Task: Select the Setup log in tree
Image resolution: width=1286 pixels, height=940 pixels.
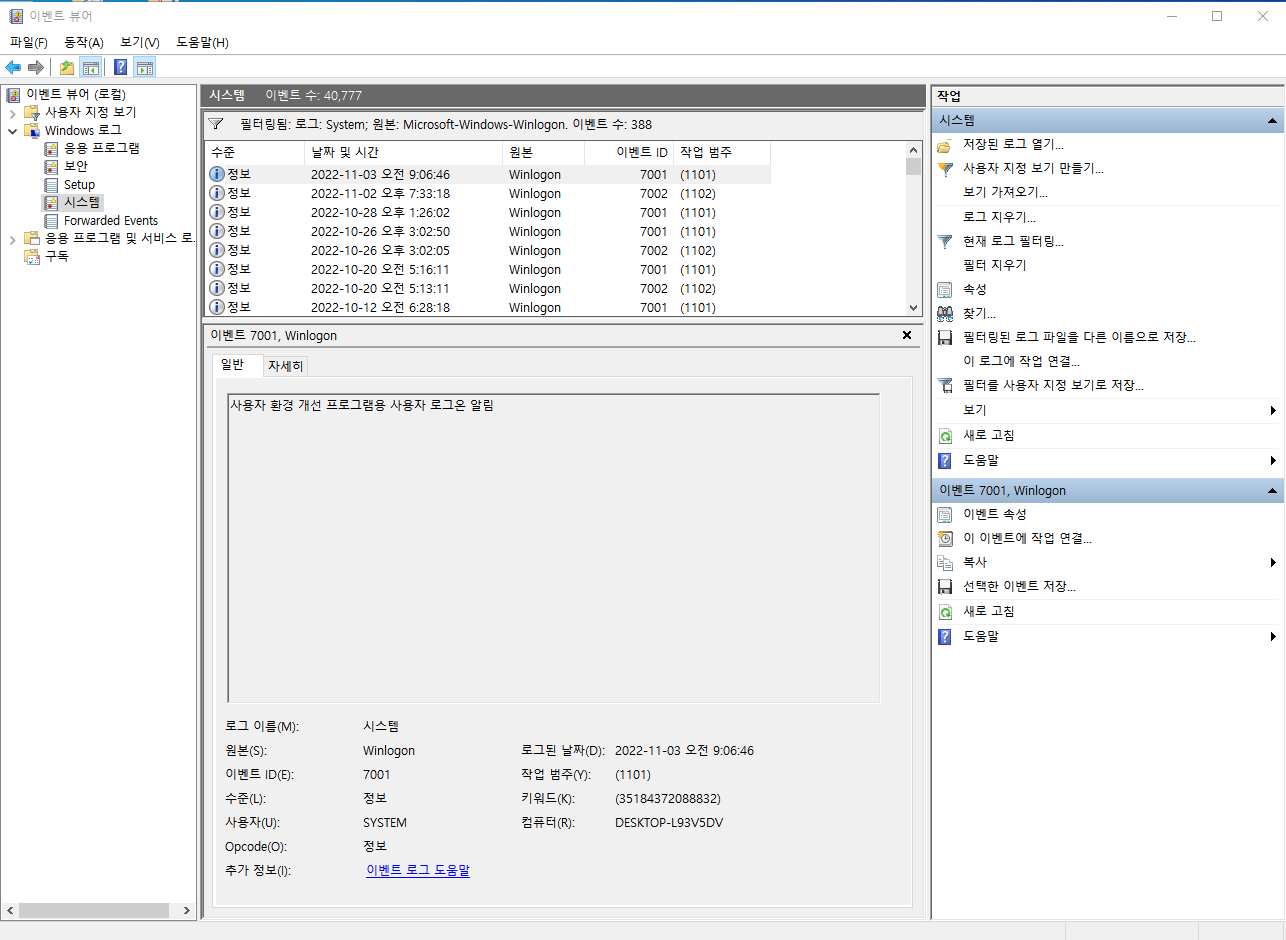Action: (79, 184)
